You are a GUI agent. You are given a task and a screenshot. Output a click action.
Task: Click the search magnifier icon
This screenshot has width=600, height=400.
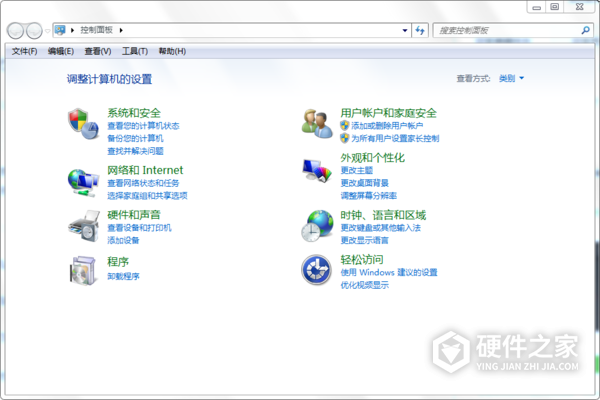(x=585, y=30)
